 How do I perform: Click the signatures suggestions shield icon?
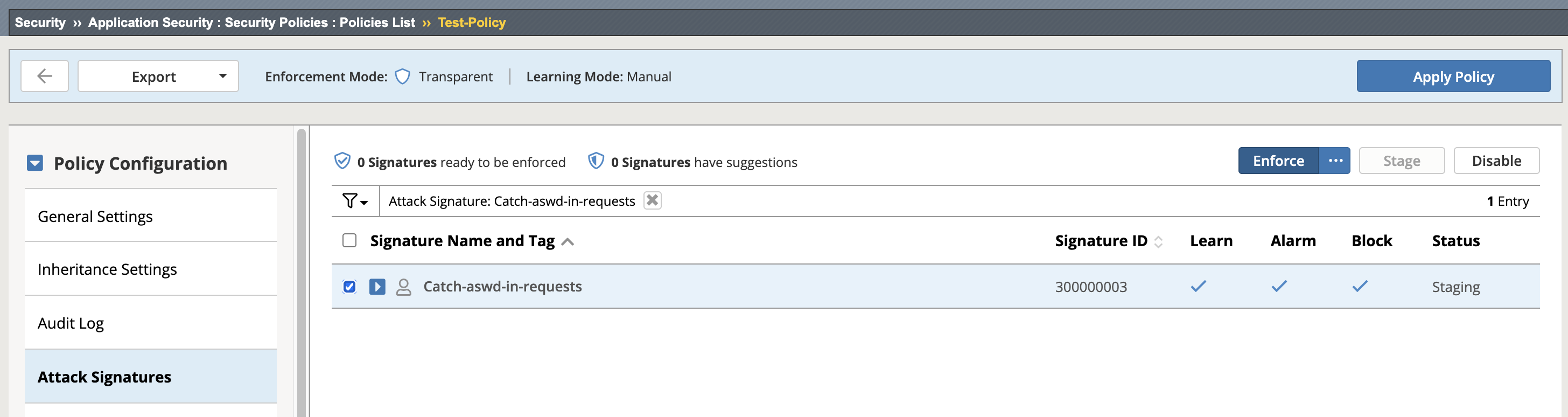coord(596,161)
